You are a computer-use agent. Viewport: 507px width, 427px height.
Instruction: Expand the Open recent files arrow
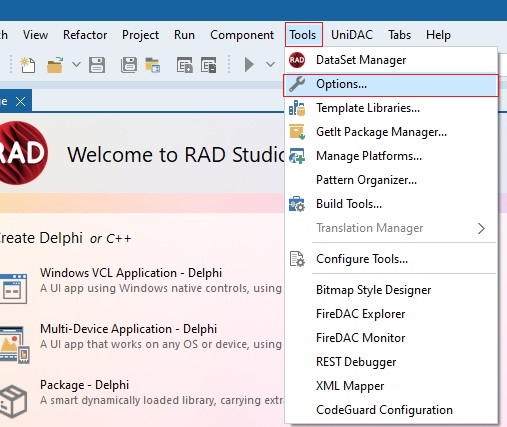click(76, 64)
